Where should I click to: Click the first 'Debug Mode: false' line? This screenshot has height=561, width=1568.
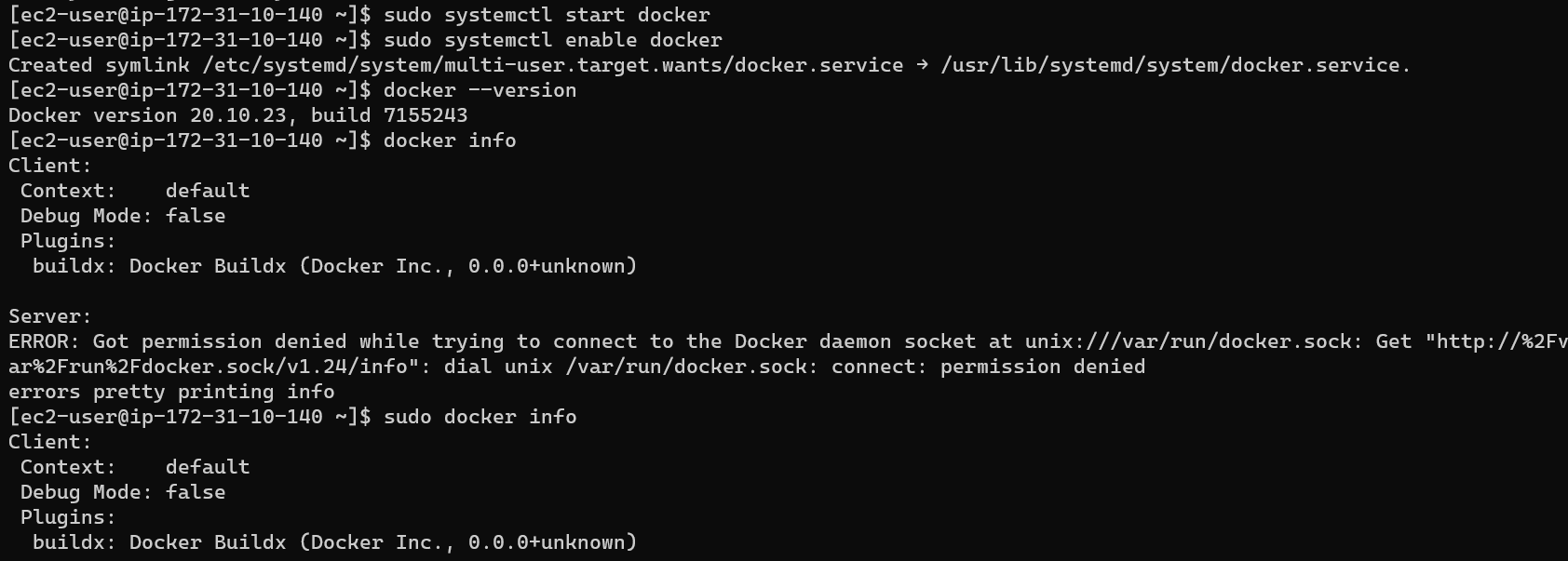[123, 216]
